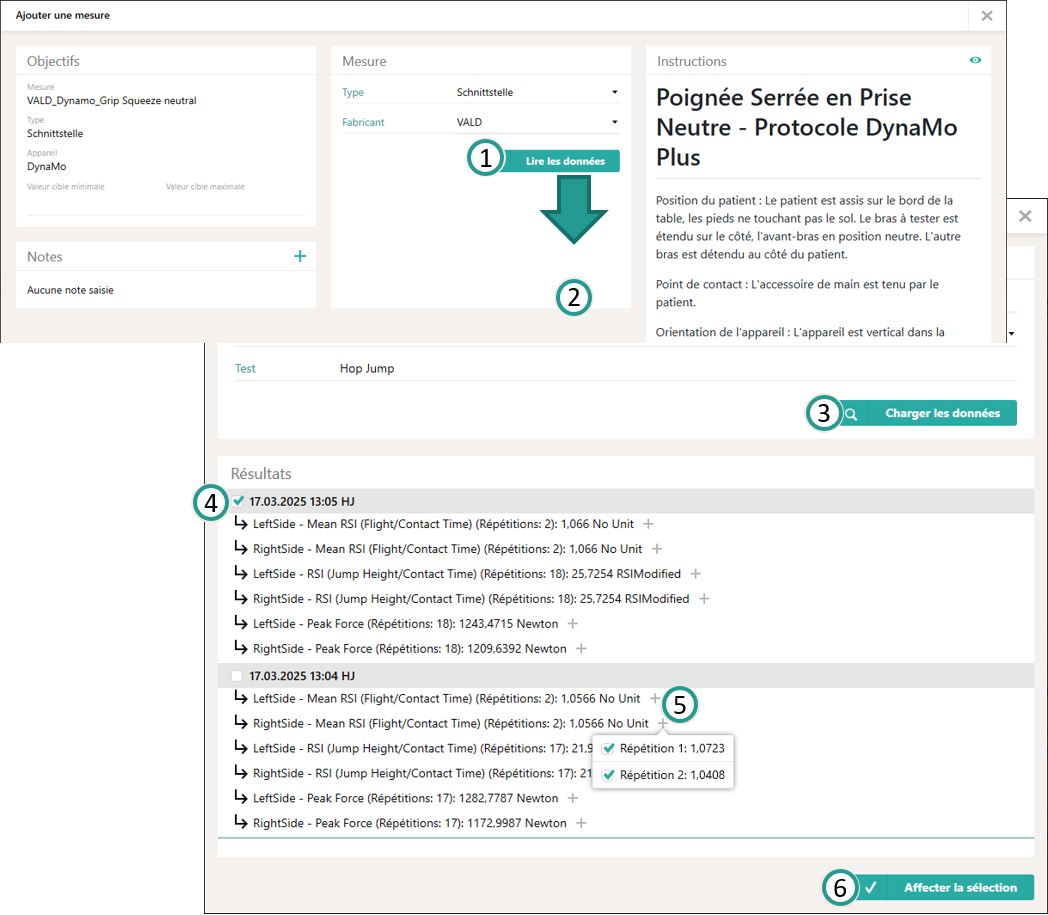Screen dimensions: 1048x915
Task: Uncheck Répétition 2: 1,0408
Action: click(x=609, y=775)
